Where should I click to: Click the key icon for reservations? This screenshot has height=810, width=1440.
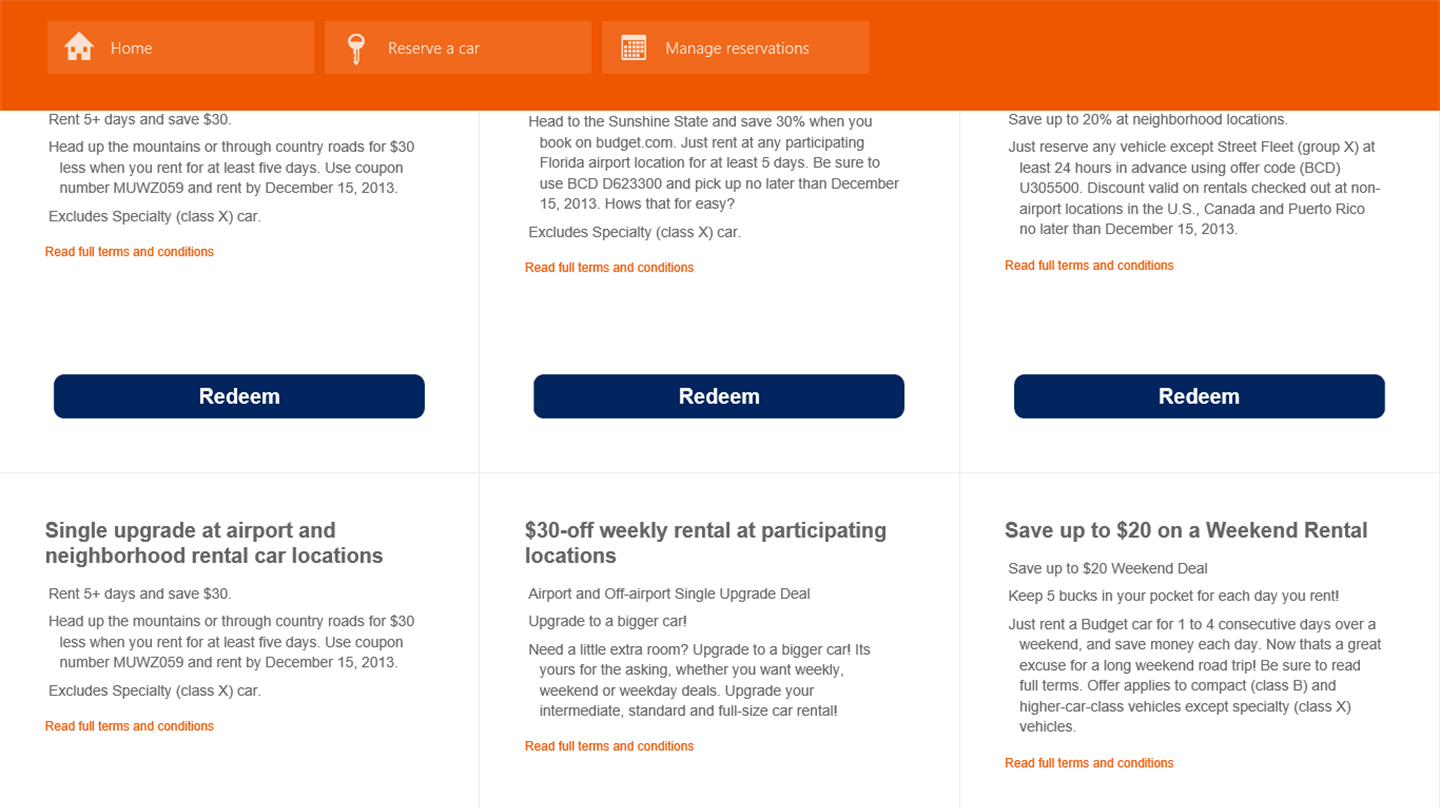coord(355,48)
